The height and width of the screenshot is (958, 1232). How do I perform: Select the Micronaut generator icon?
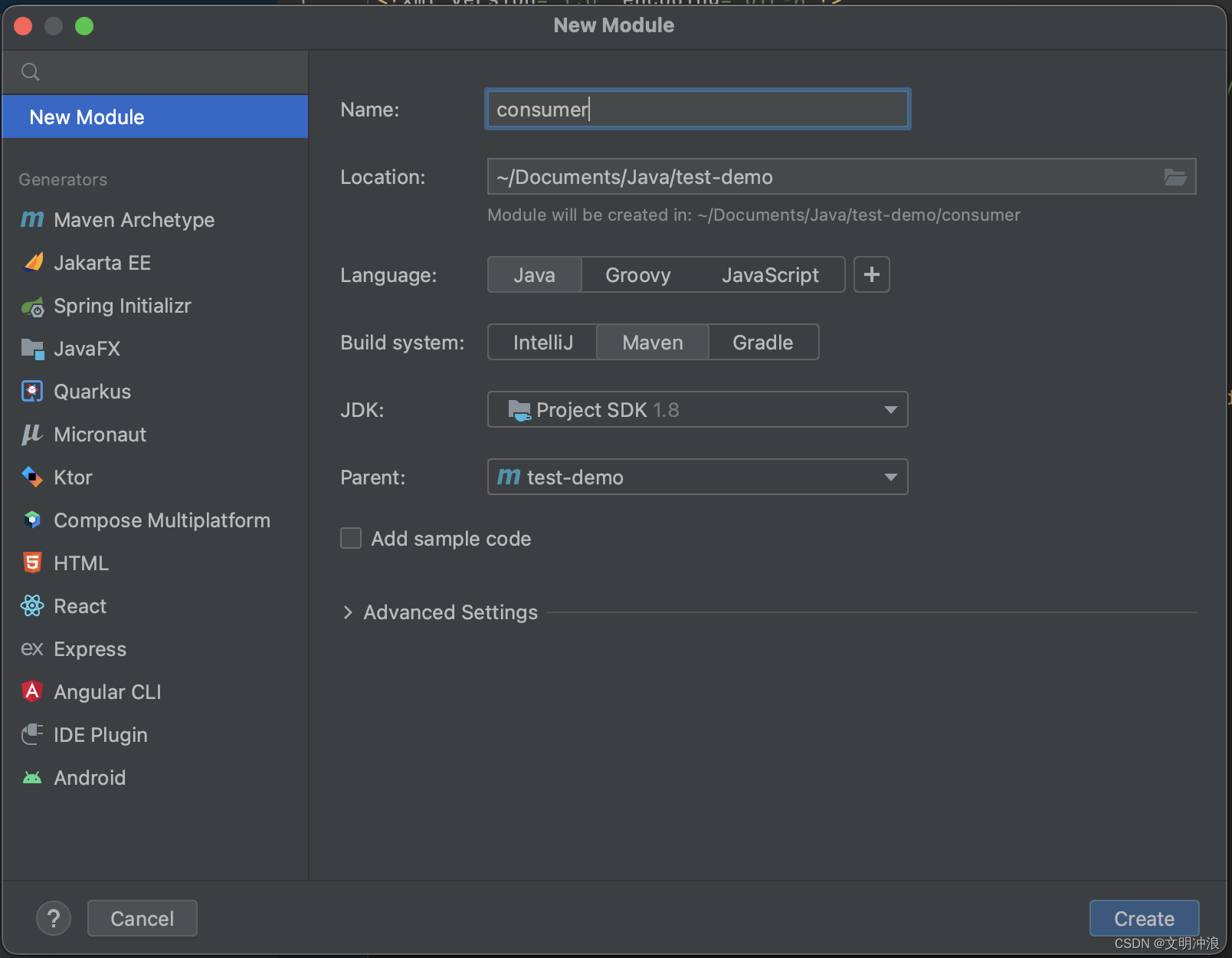[32, 435]
